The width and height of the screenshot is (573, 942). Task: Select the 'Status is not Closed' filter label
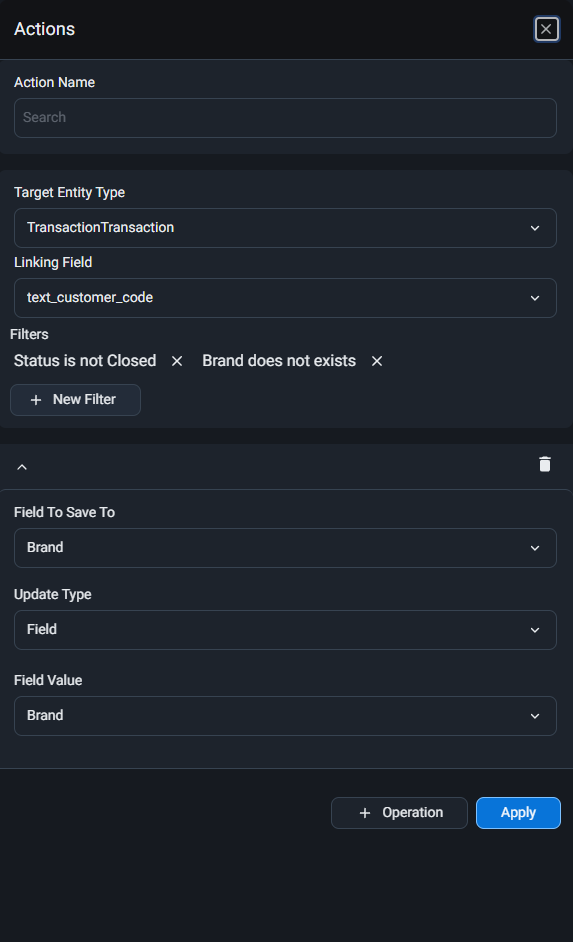pos(85,360)
